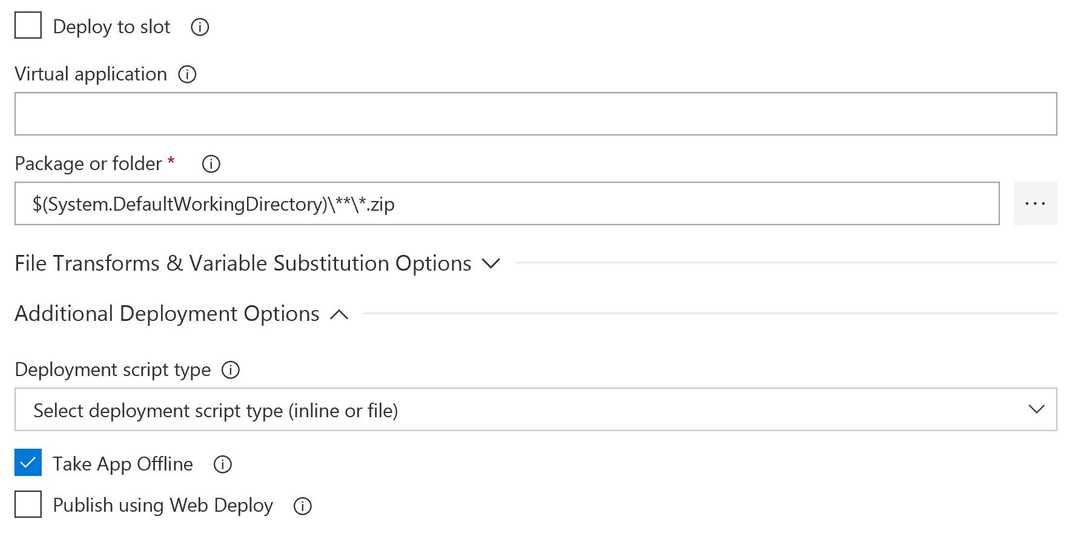Viewport: 1080px width, 535px height.
Task: Click info icon beside Package or folder
Action: [211, 164]
